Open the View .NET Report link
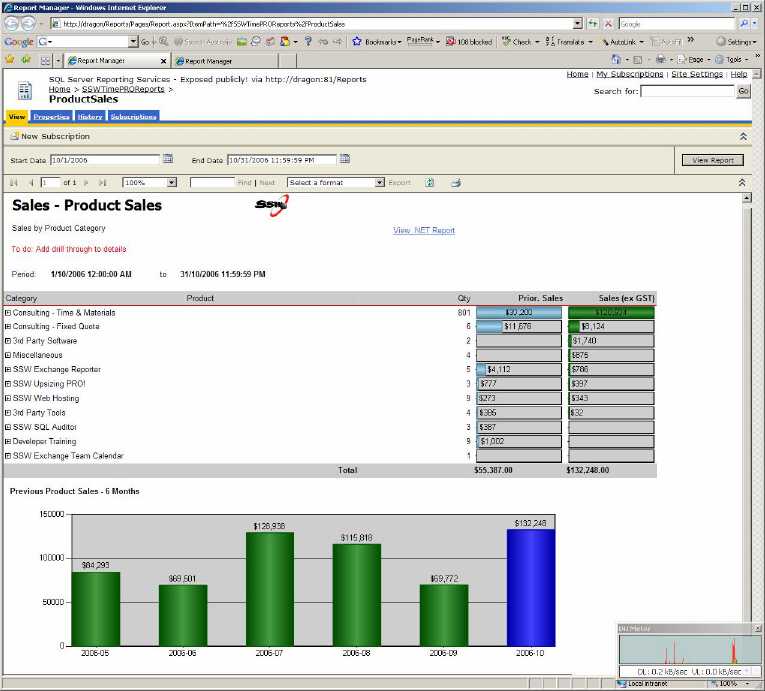This screenshot has width=765, height=691. [424, 230]
